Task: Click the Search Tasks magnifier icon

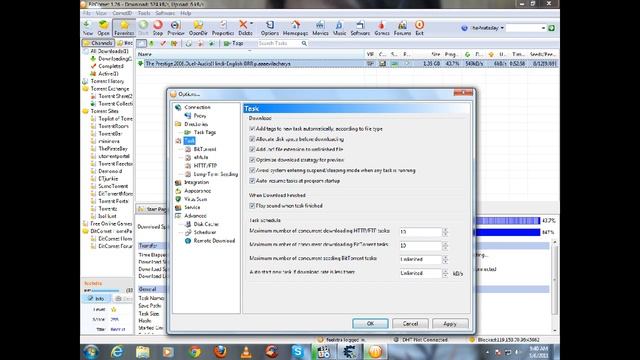Action: (304, 43)
